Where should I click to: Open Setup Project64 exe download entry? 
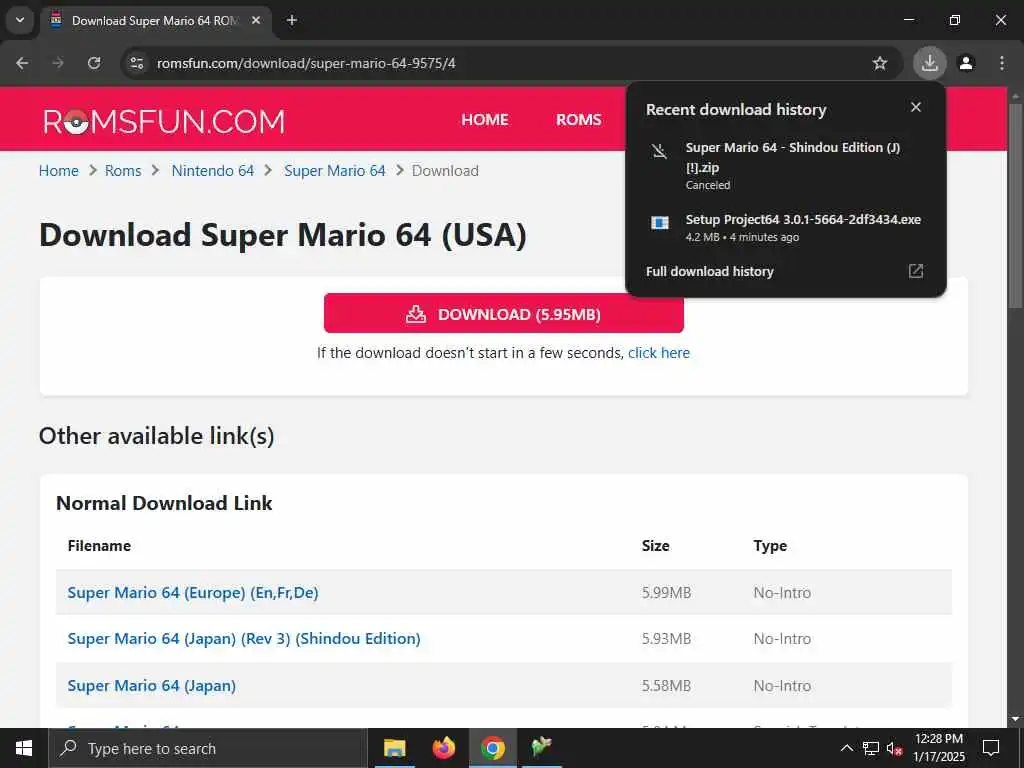point(786,227)
